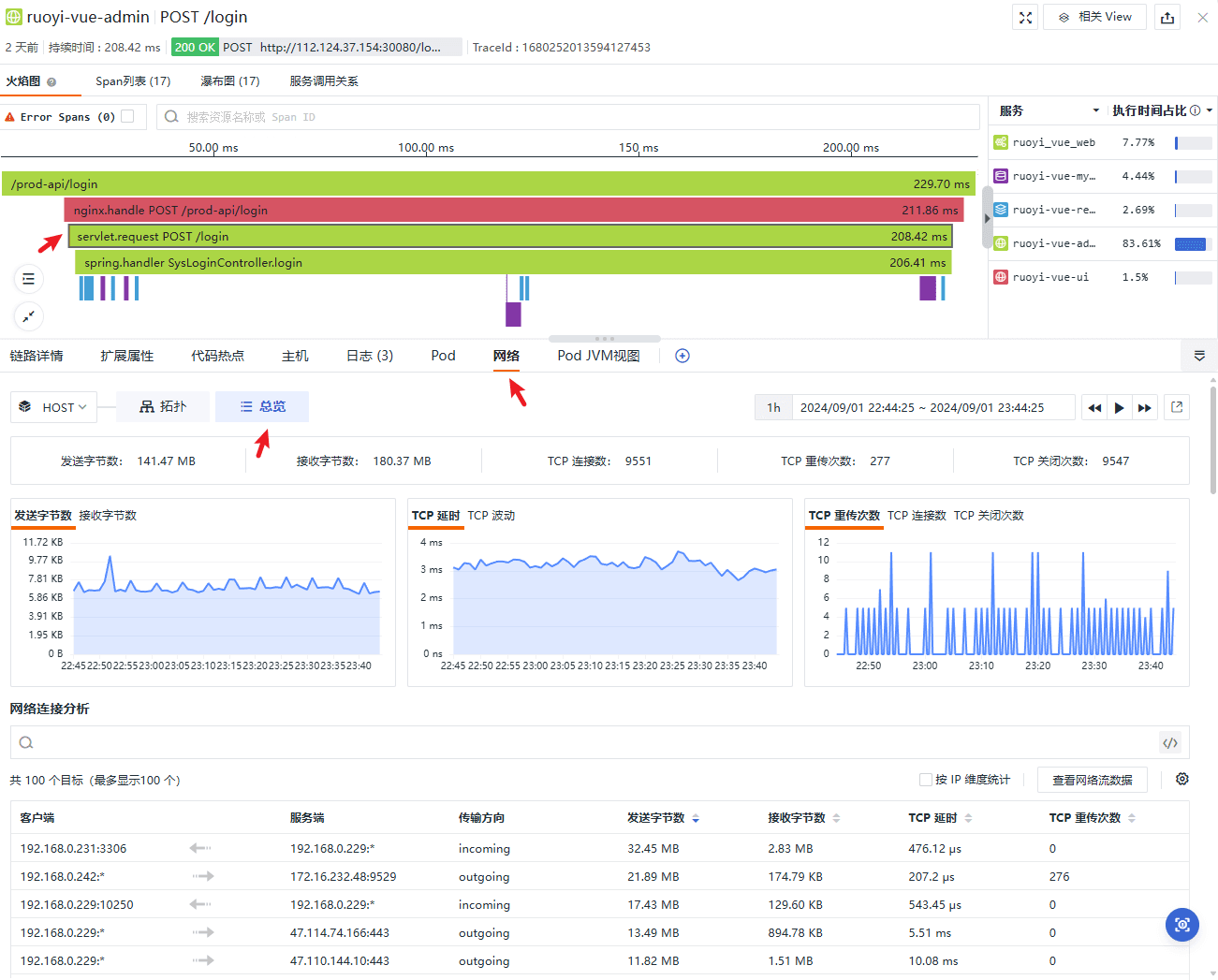The width and height of the screenshot is (1218, 980).
Task: Focus the 网络连接分析 search field
Action: tap(584, 742)
